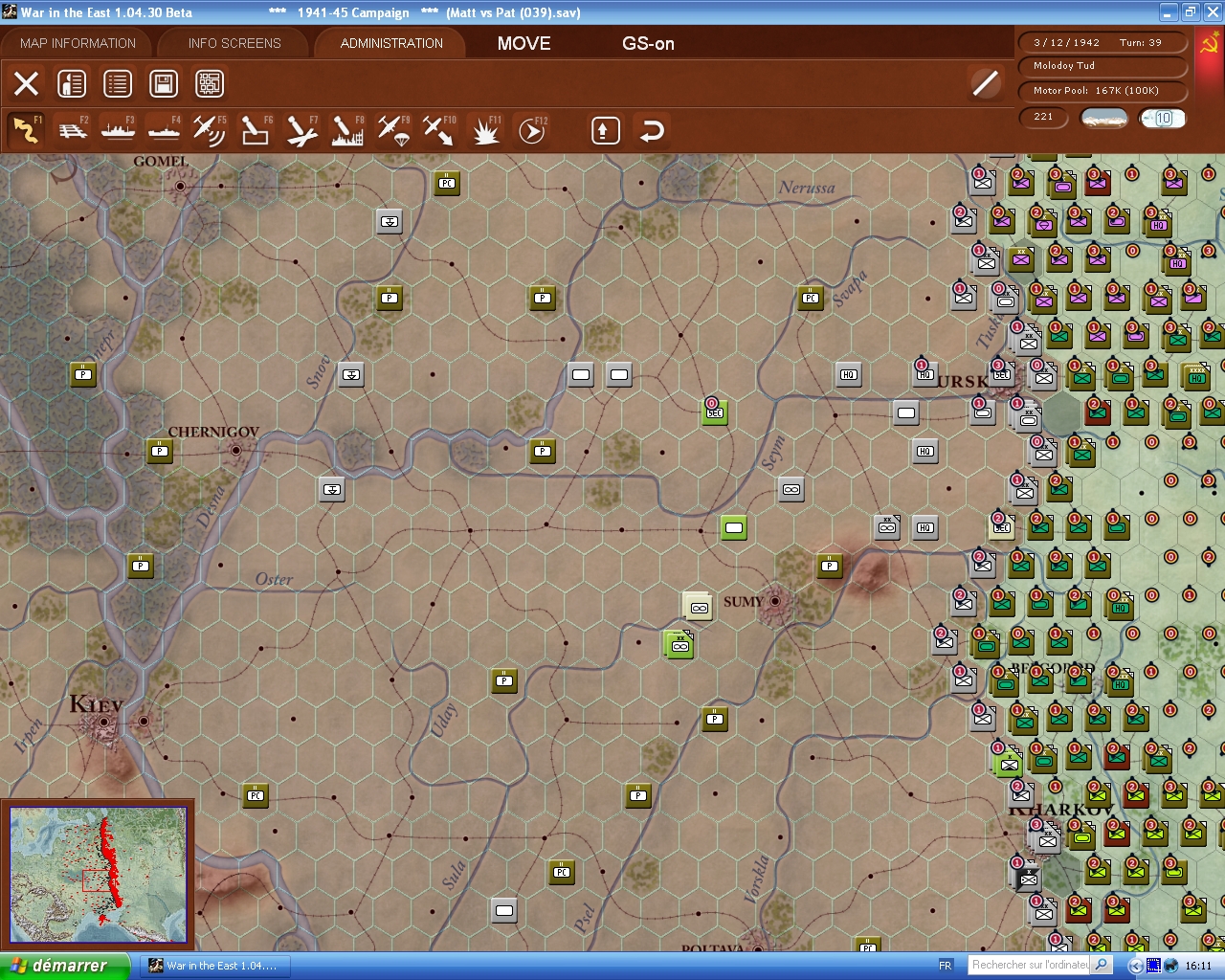Image resolution: width=1225 pixels, height=980 pixels.
Task: Activate F9 air transport parachute mode
Action: 393,130
